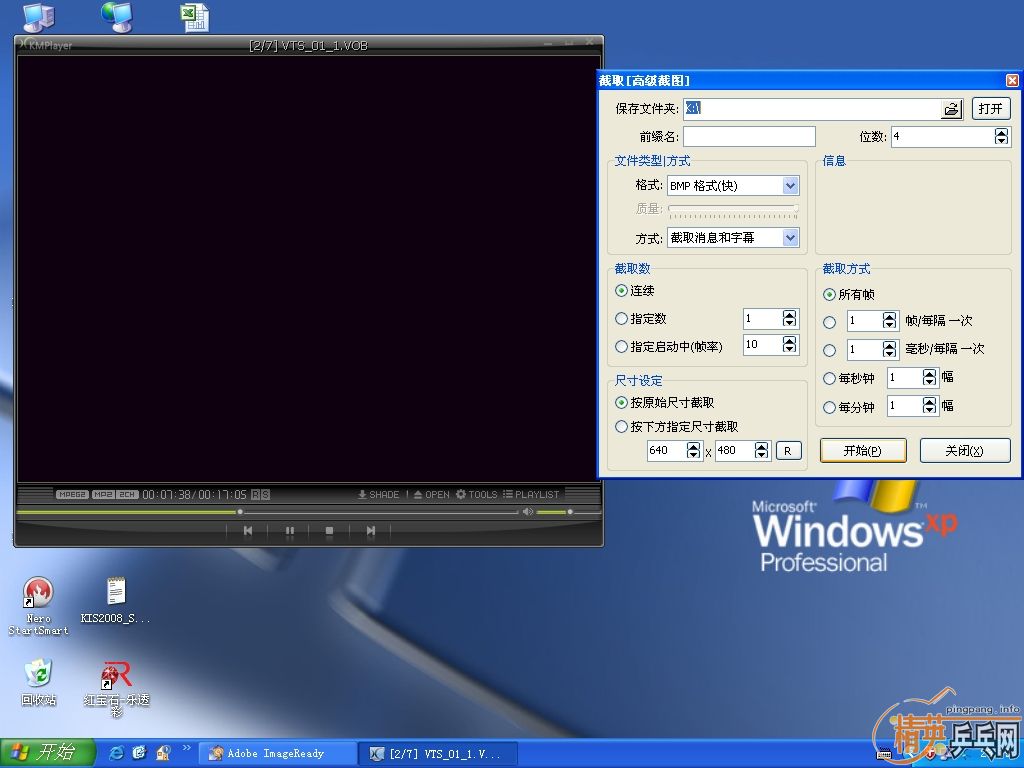
Task: Click the R reset size button
Action: click(x=788, y=451)
